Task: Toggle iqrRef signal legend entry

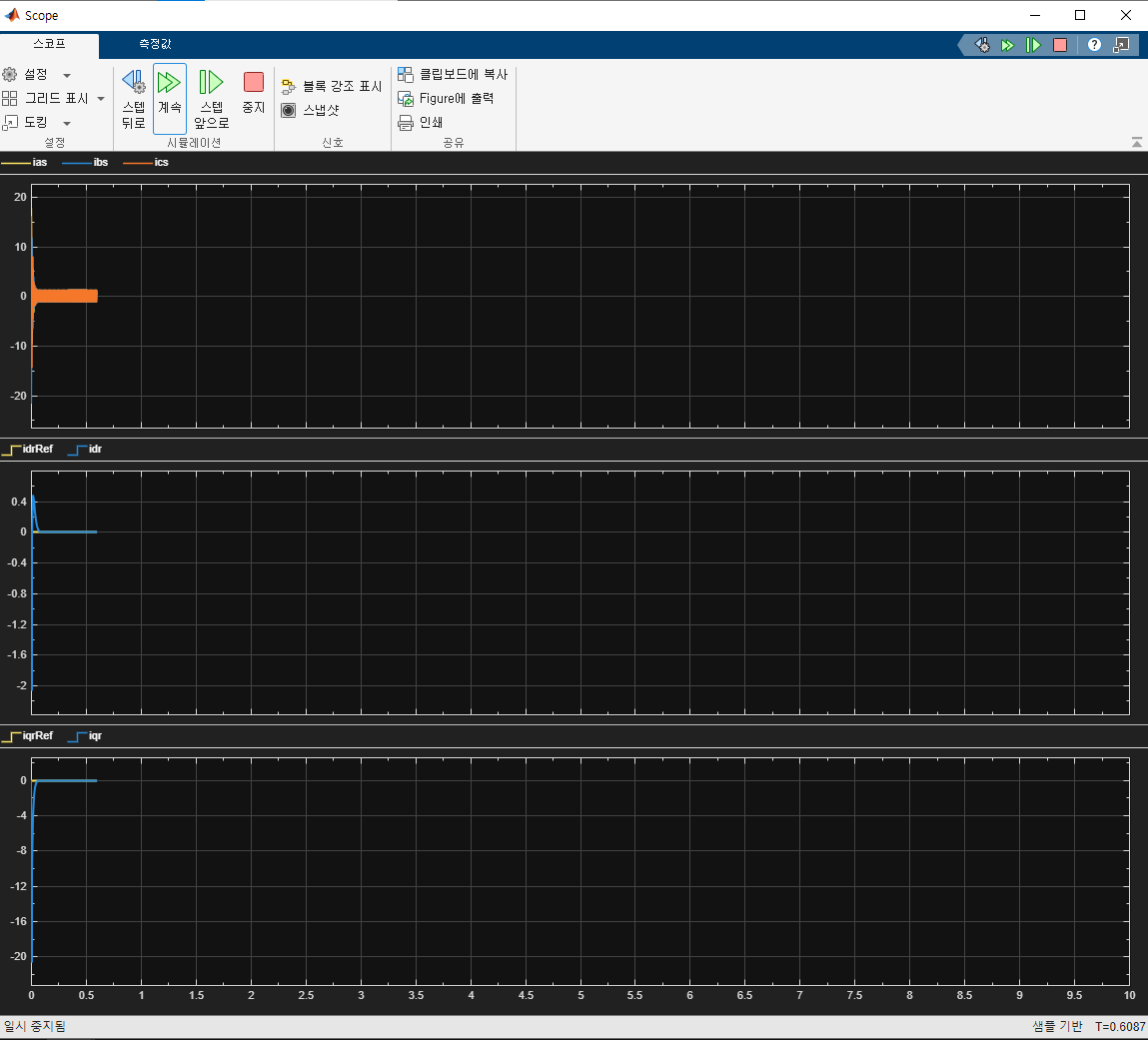Action: pos(28,736)
